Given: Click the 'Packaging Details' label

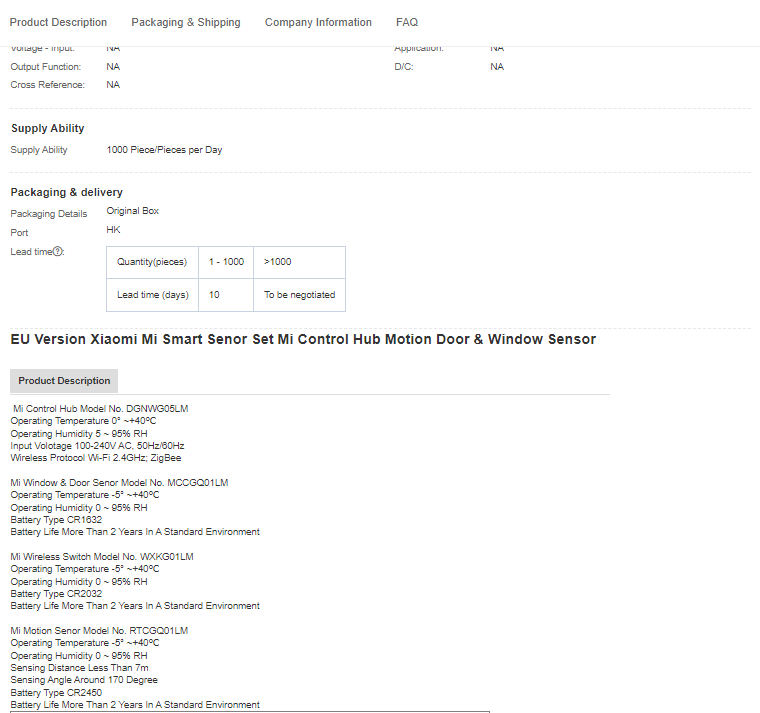Looking at the screenshot, I should point(49,214).
